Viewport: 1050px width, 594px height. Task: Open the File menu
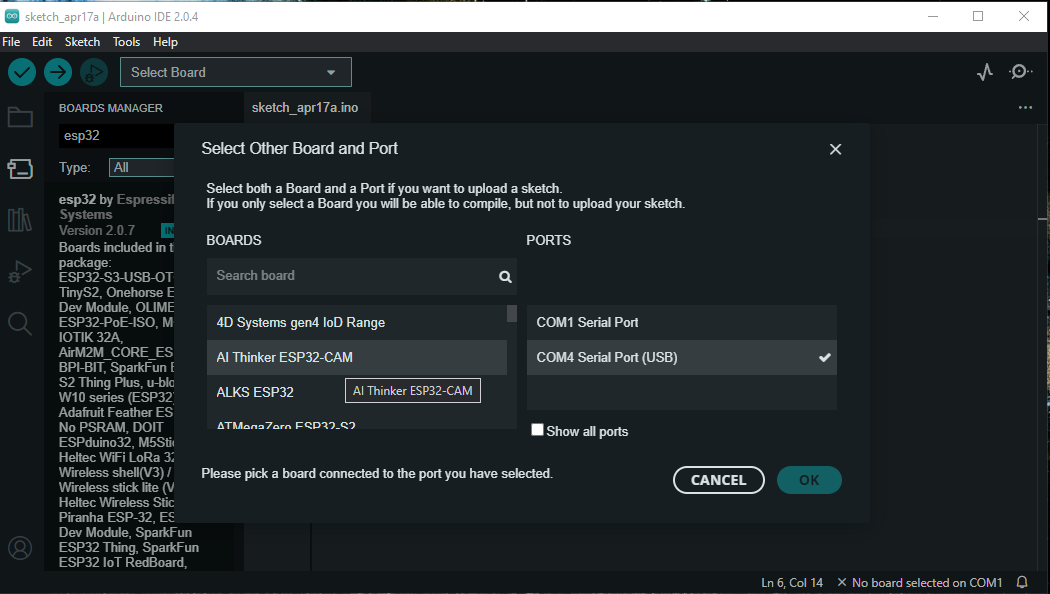pos(11,42)
